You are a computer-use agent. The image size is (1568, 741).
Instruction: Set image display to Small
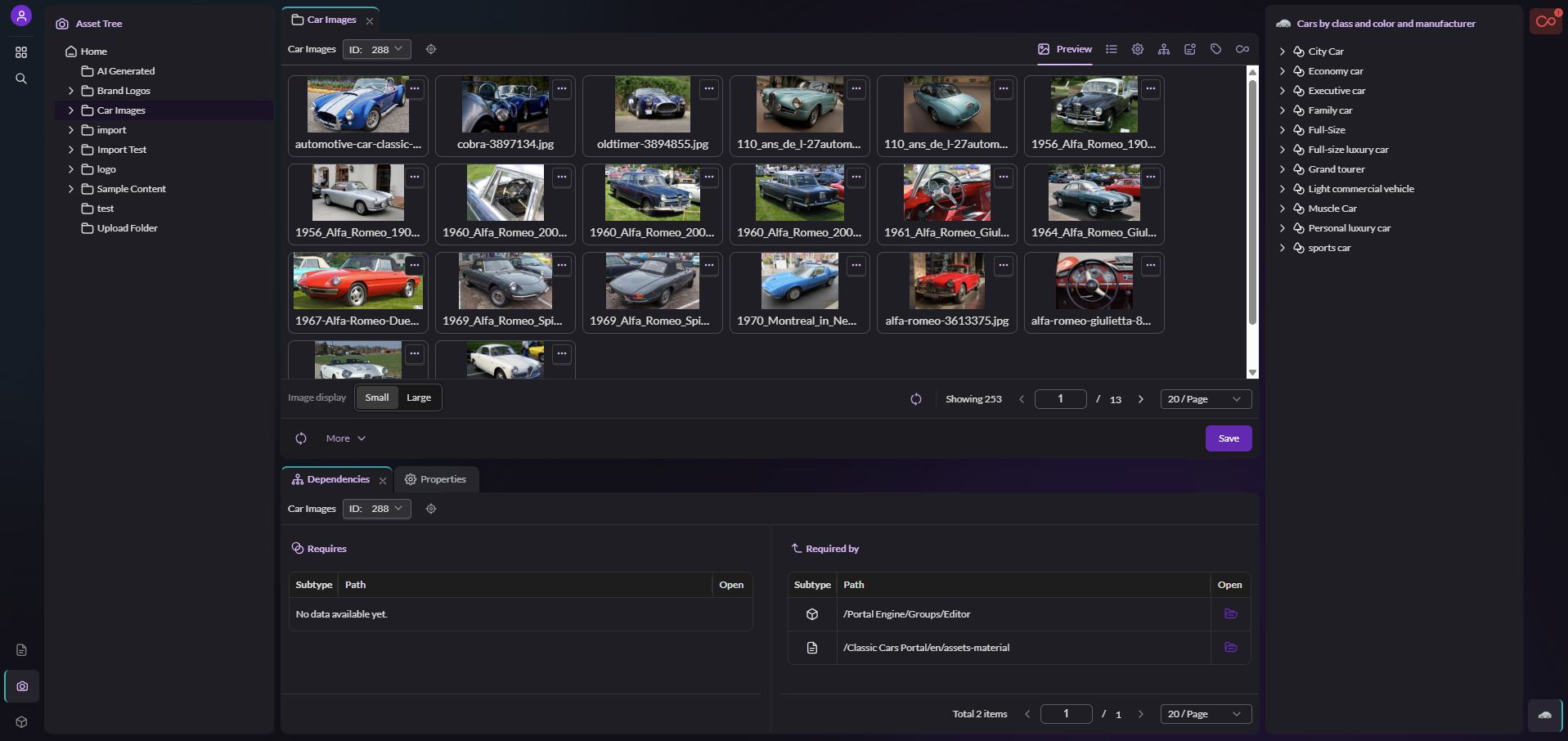(377, 397)
